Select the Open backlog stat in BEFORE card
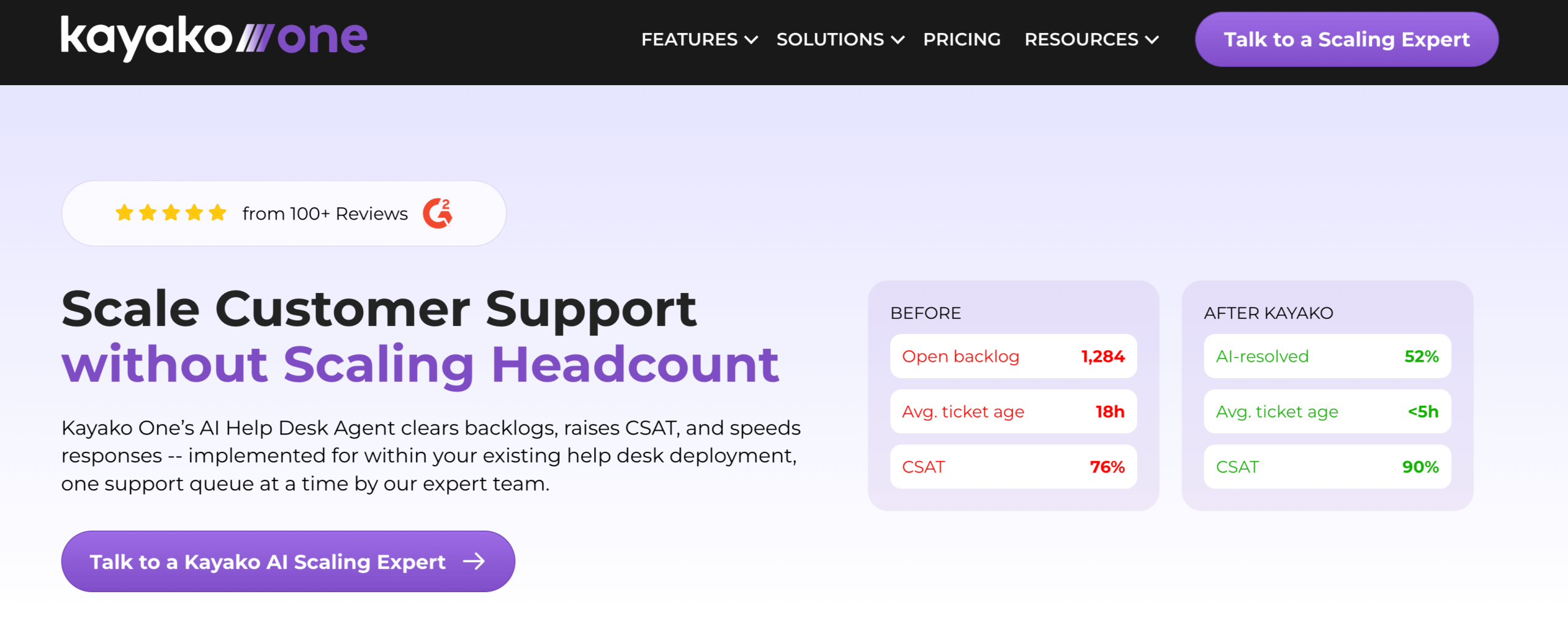 coord(1013,356)
